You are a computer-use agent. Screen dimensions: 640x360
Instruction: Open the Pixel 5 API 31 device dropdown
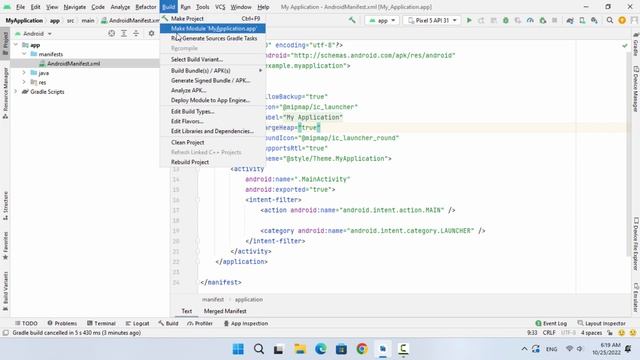tap(432, 20)
